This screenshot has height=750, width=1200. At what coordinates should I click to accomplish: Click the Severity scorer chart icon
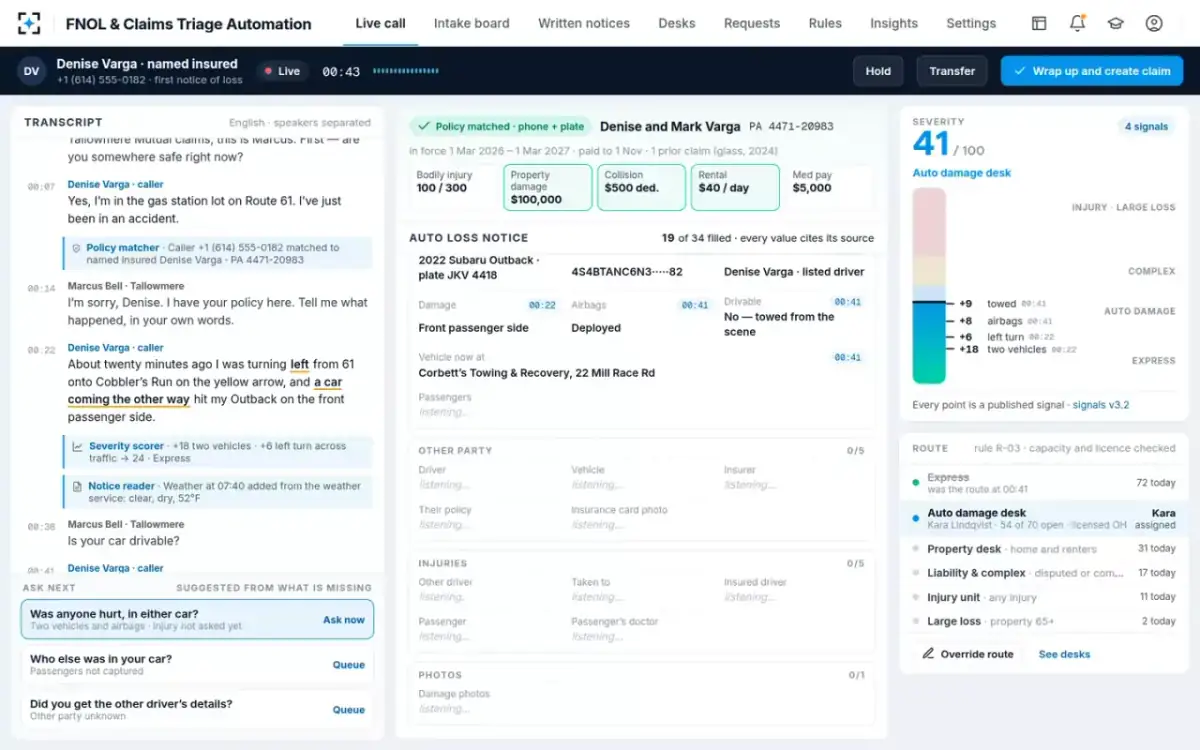click(x=78, y=446)
